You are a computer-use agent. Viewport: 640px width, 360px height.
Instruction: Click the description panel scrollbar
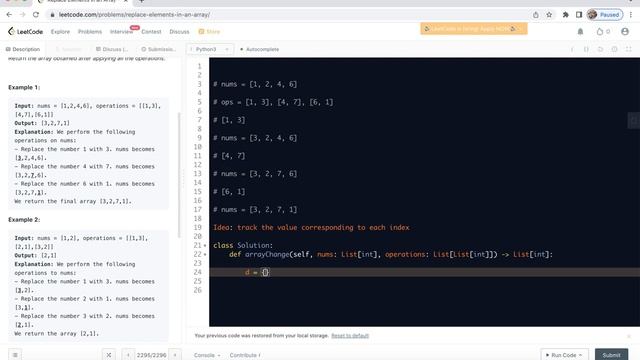(179, 176)
